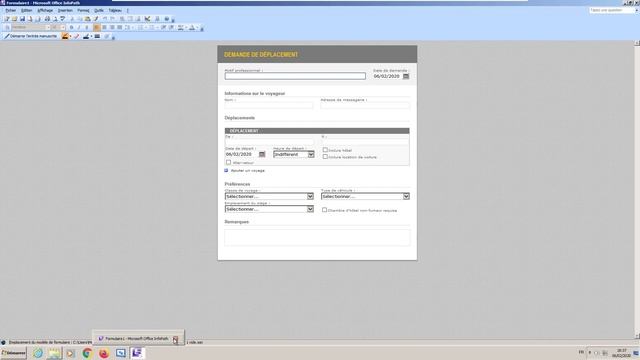Open calendar picker for Date de départ
The image size is (640, 360).
pos(262,154)
